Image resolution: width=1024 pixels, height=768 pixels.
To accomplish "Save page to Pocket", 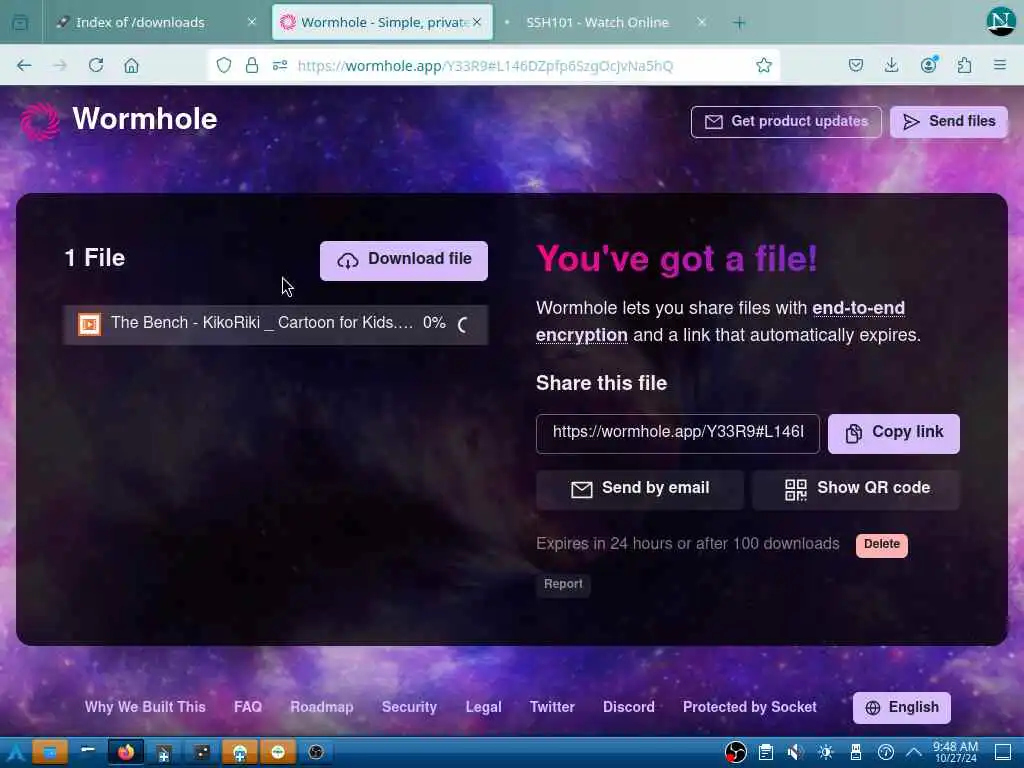I will coord(856,65).
